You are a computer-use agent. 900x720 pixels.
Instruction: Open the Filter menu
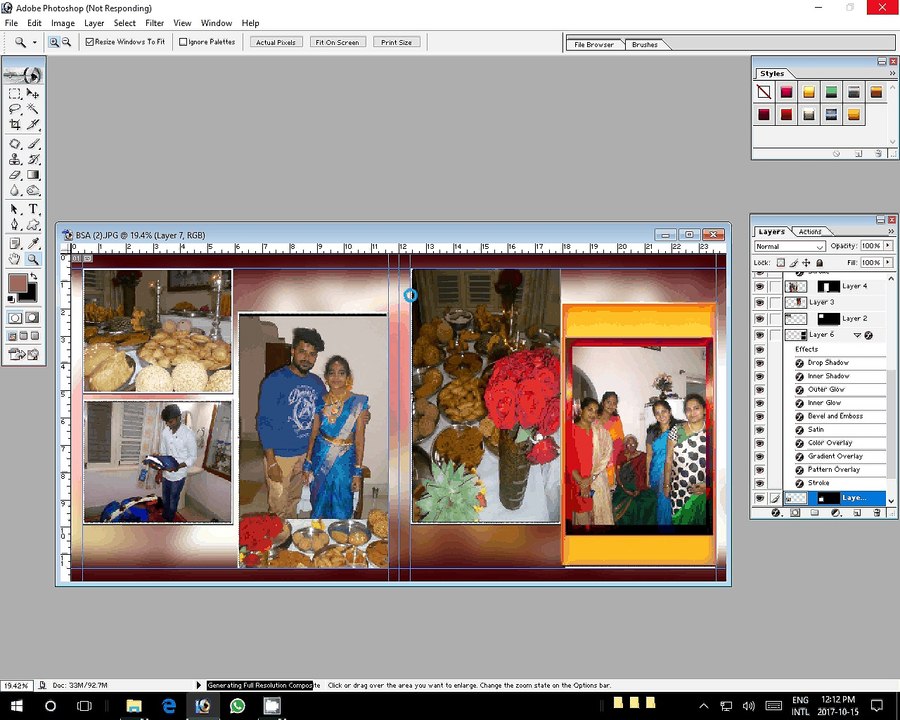[154, 23]
